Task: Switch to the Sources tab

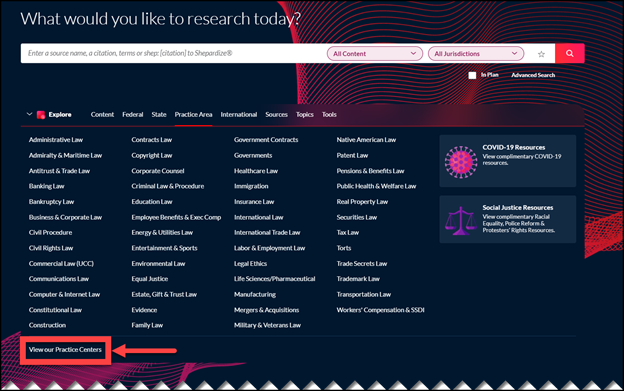Action: click(276, 114)
